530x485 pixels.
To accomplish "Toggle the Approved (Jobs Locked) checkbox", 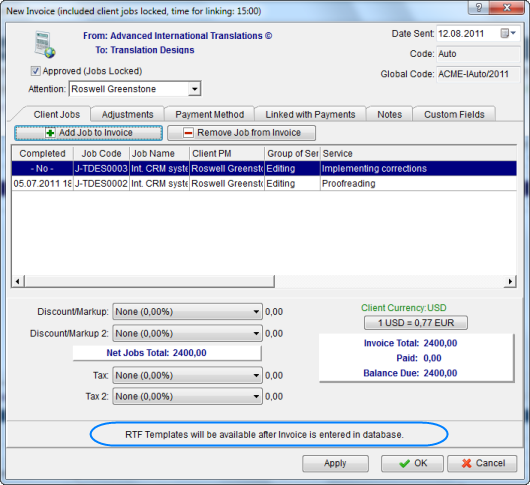I will [35, 71].
